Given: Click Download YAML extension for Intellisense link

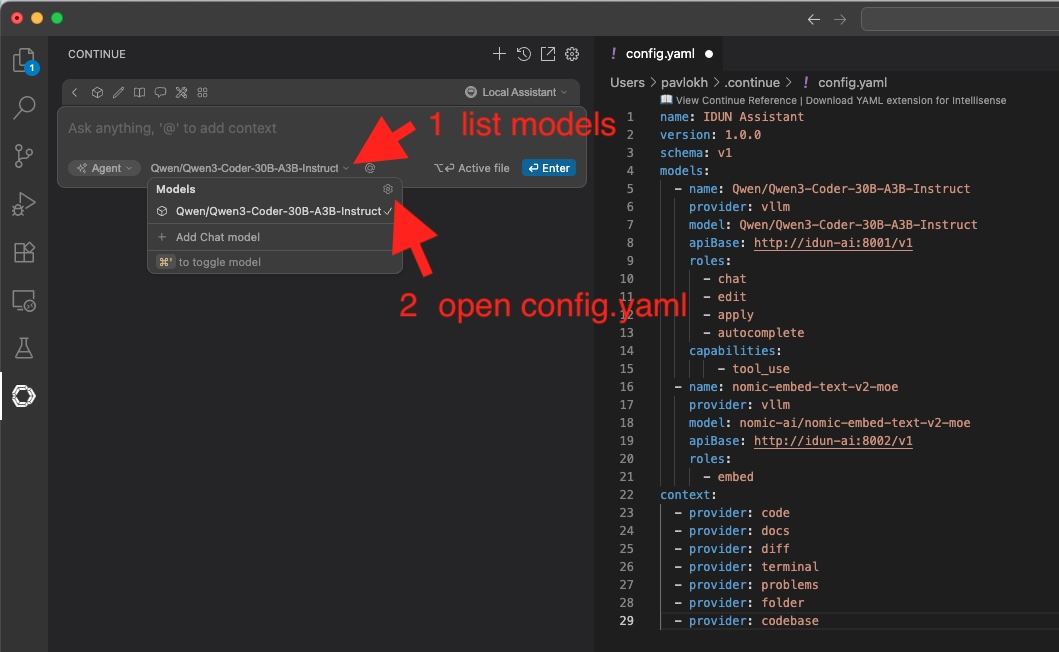Looking at the screenshot, I should pyautogui.click(x=906, y=101).
